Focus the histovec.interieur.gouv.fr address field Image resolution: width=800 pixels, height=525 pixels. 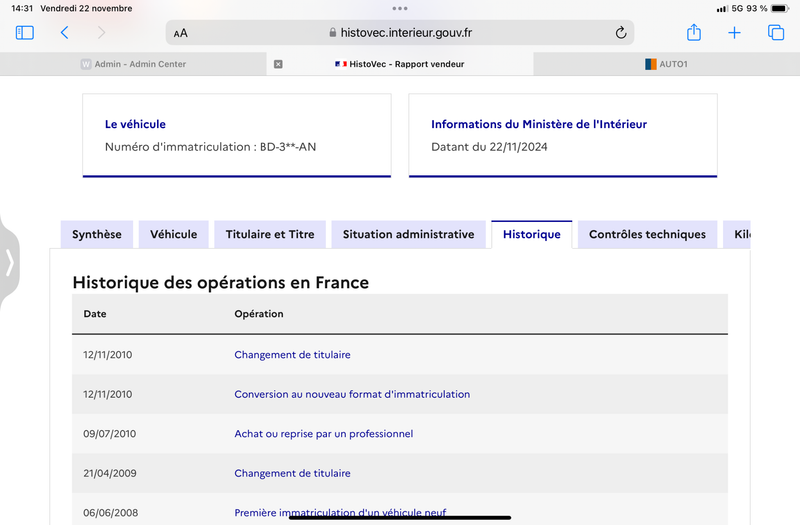(x=400, y=33)
